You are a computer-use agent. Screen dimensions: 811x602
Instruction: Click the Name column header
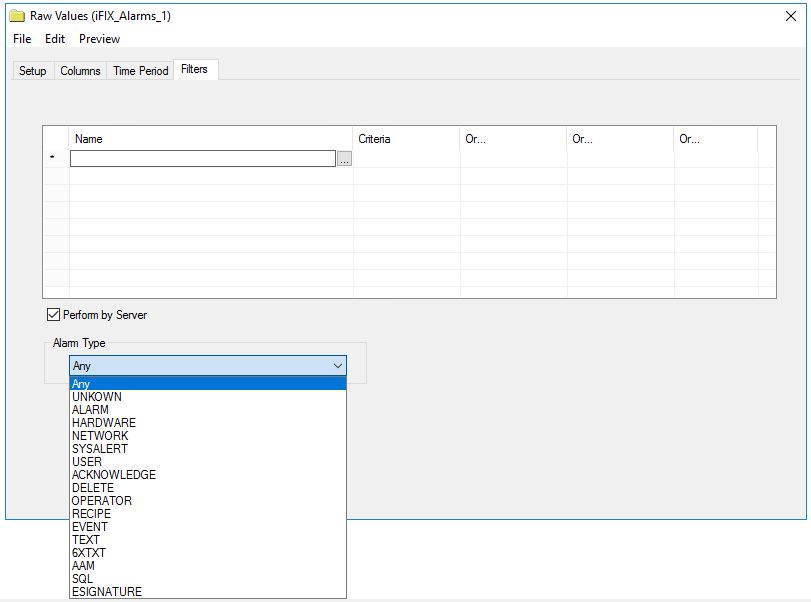pos(211,139)
